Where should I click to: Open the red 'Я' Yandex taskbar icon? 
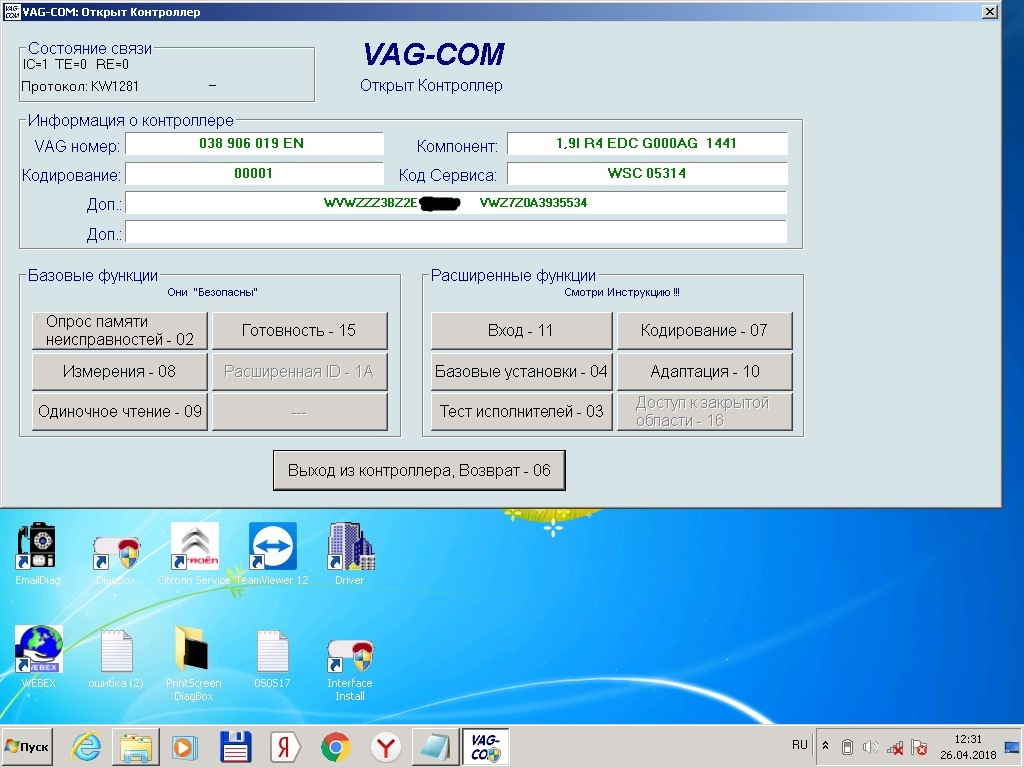(285, 747)
